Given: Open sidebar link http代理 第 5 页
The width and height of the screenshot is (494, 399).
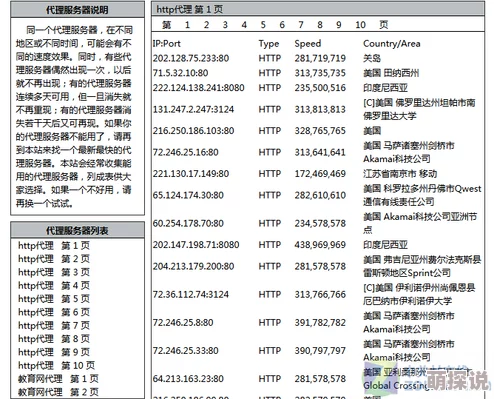Looking at the screenshot, I should pos(54,299).
